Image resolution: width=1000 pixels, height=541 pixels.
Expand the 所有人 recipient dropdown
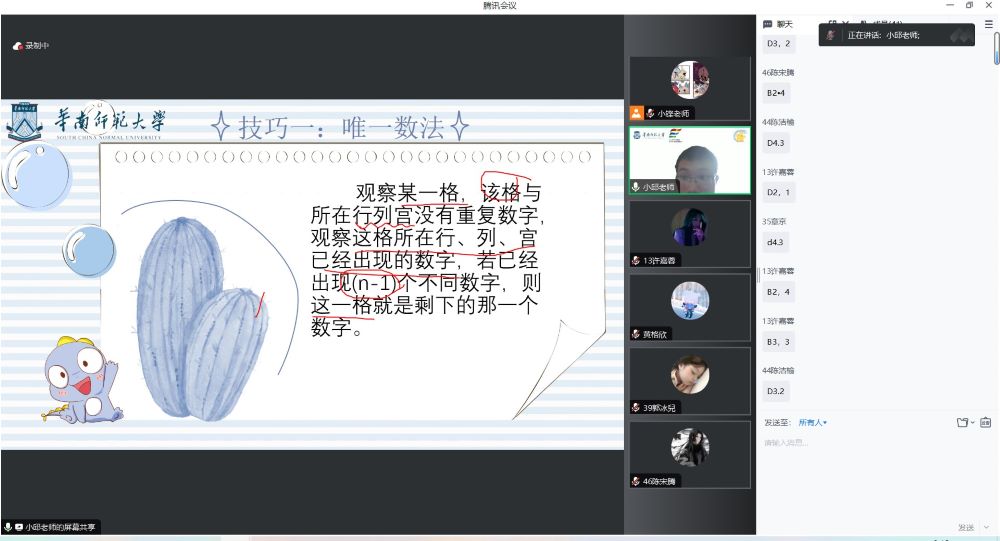click(x=811, y=422)
